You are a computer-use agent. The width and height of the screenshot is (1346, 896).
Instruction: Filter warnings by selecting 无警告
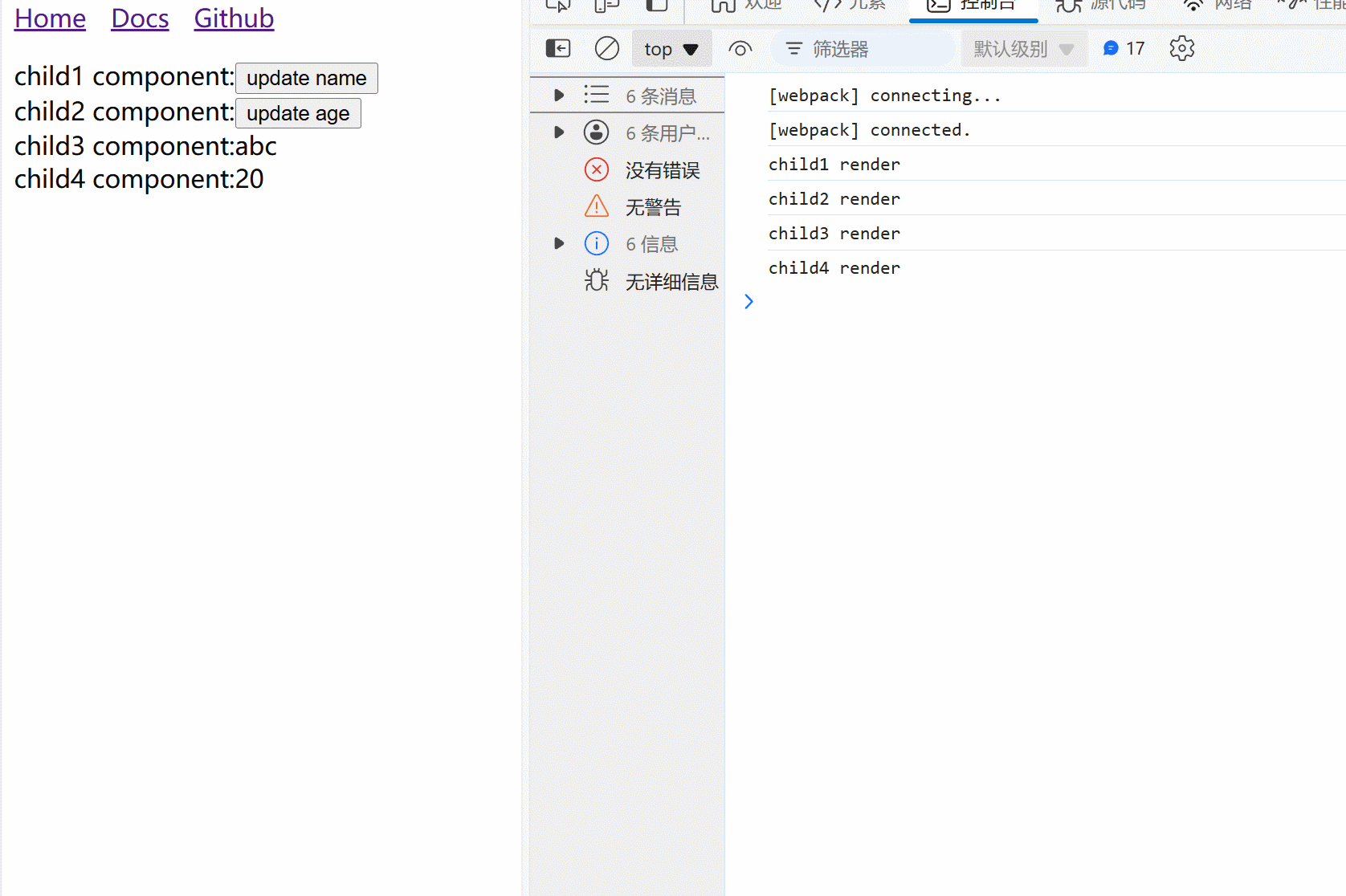652,206
